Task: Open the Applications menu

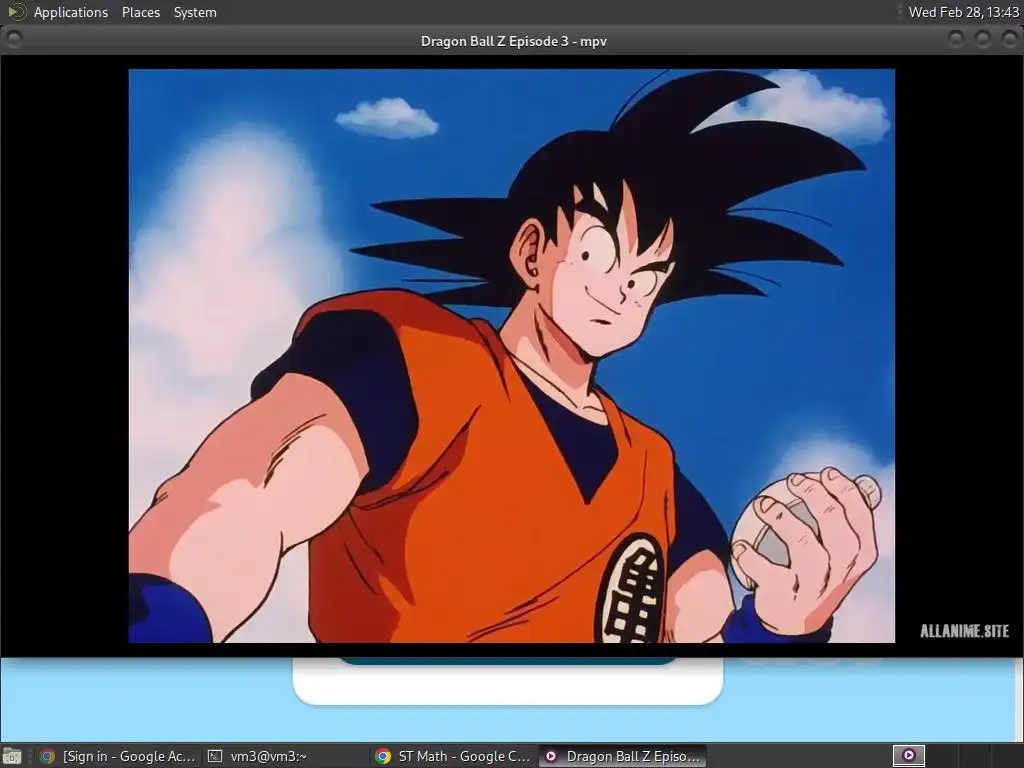Action: (71, 12)
